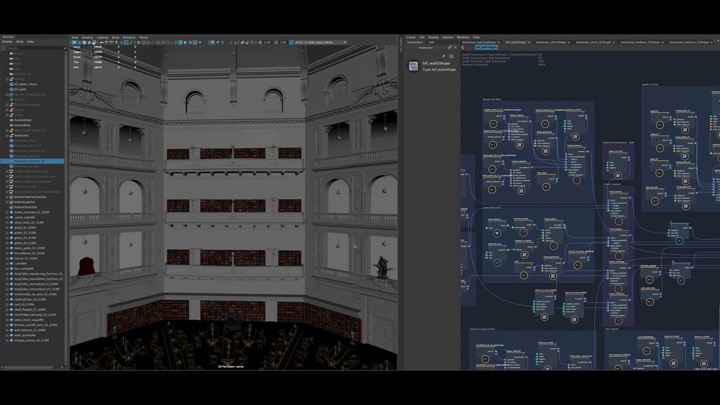The image size is (720, 405).
Task: Expand the globe_02_01RN node
Action: pos(7,233)
